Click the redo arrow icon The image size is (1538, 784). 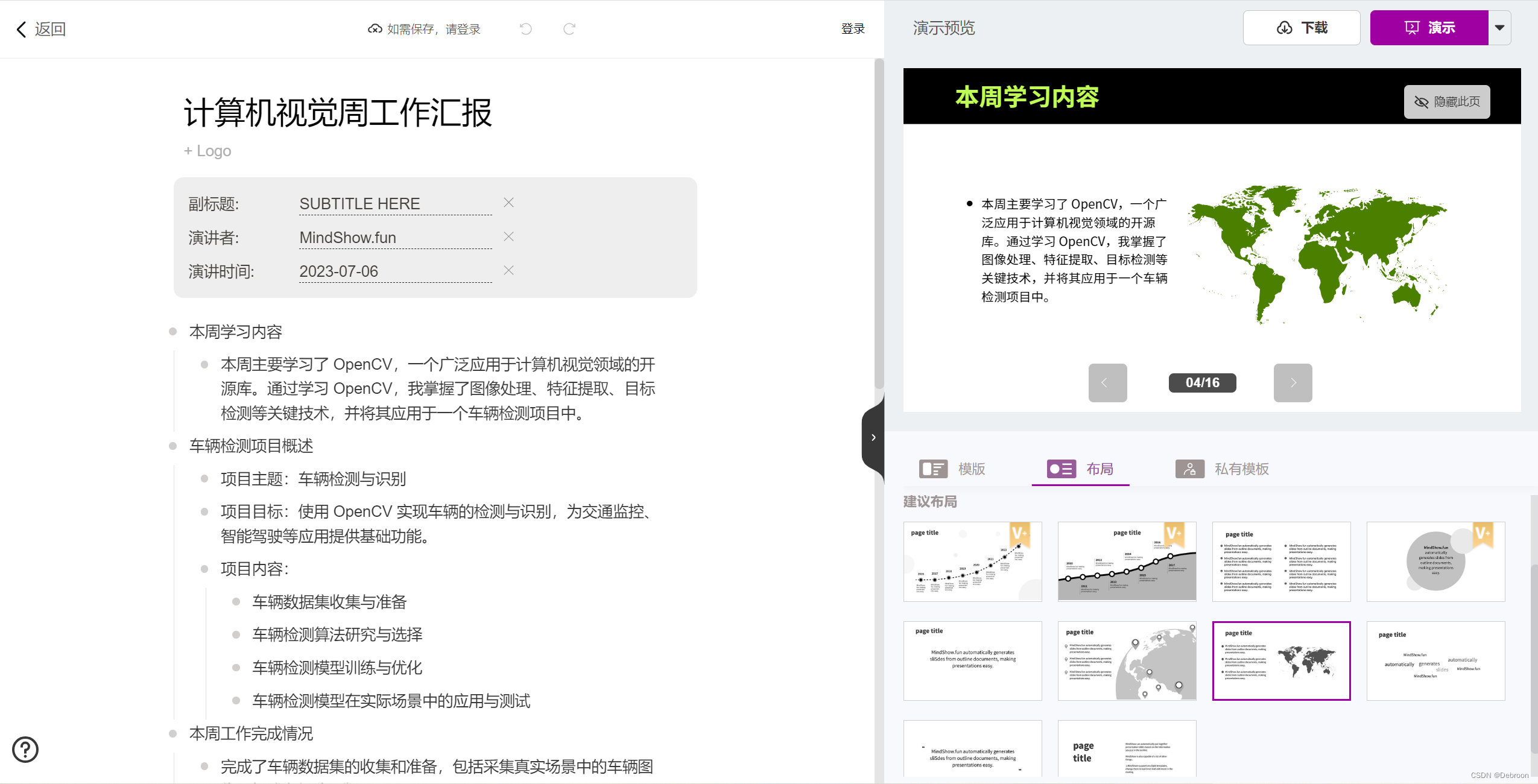[568, 28]
